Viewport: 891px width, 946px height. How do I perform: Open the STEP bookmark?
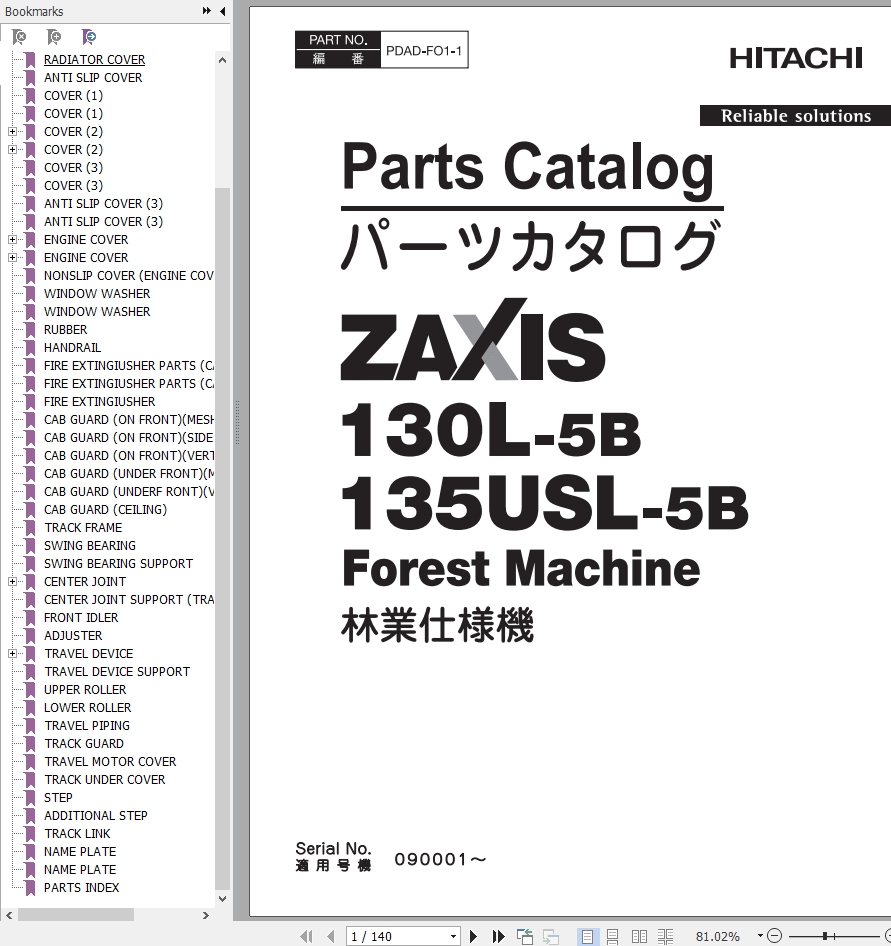click(x=58, y=798)
